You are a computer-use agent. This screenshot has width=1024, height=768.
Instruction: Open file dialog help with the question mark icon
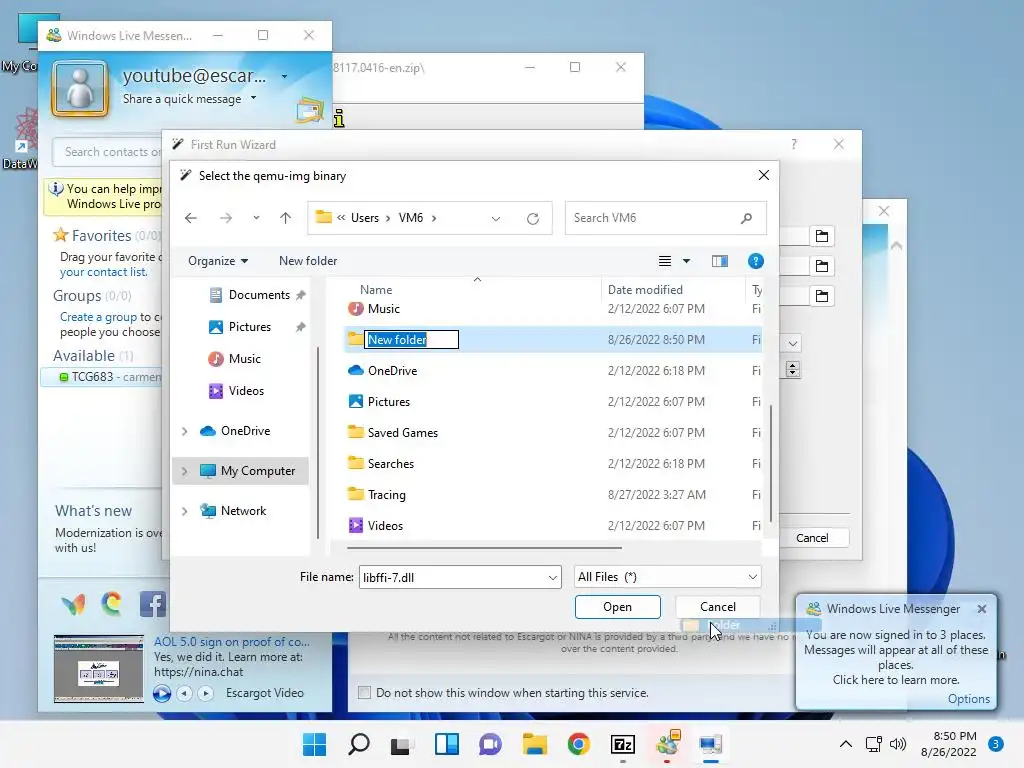point(756,261)
